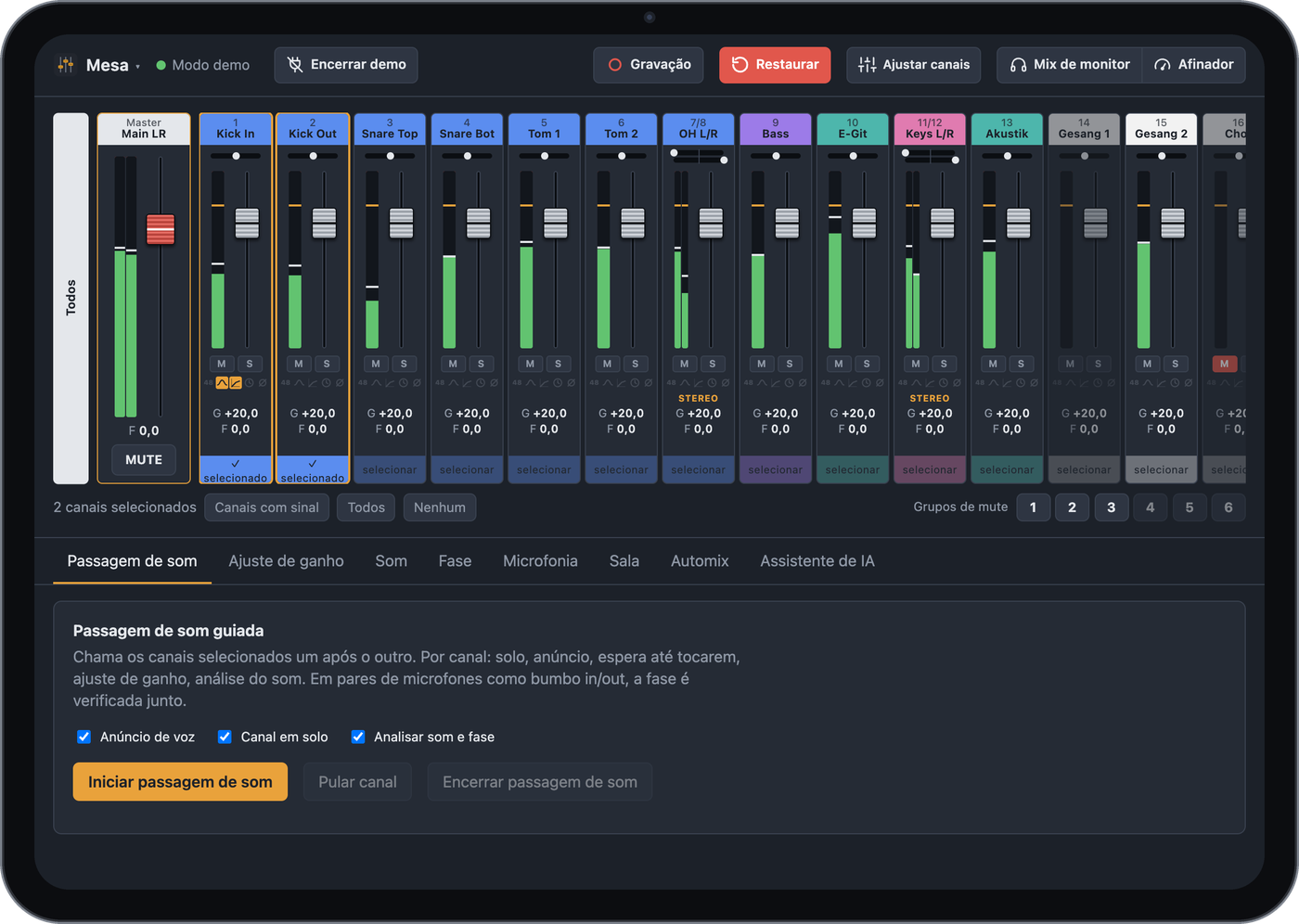This screenshot has height=924, width=1299.
Task: Invert phase on Kick In channel
Action: (263, 383)
